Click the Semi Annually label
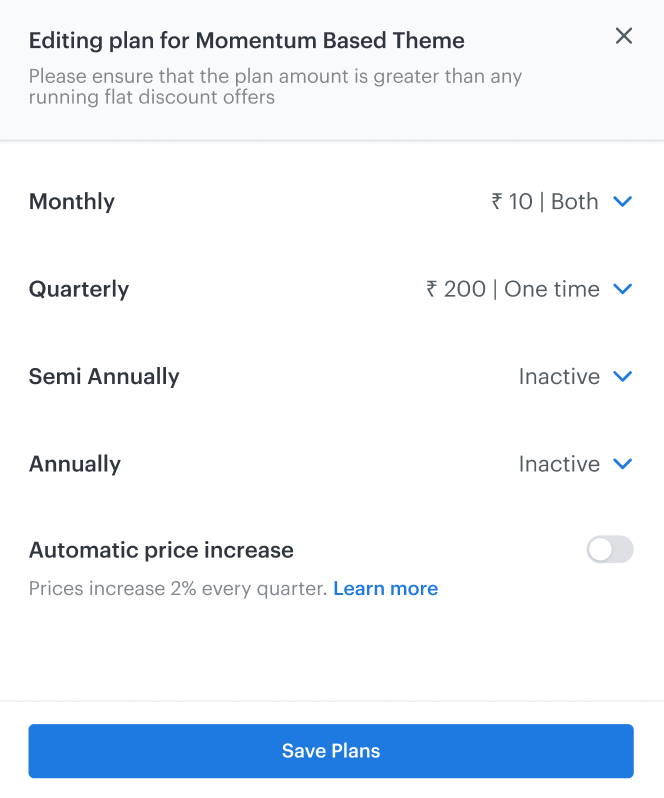Image resolution: width=664 pixels, height=798 pixels. click(104, 377)
